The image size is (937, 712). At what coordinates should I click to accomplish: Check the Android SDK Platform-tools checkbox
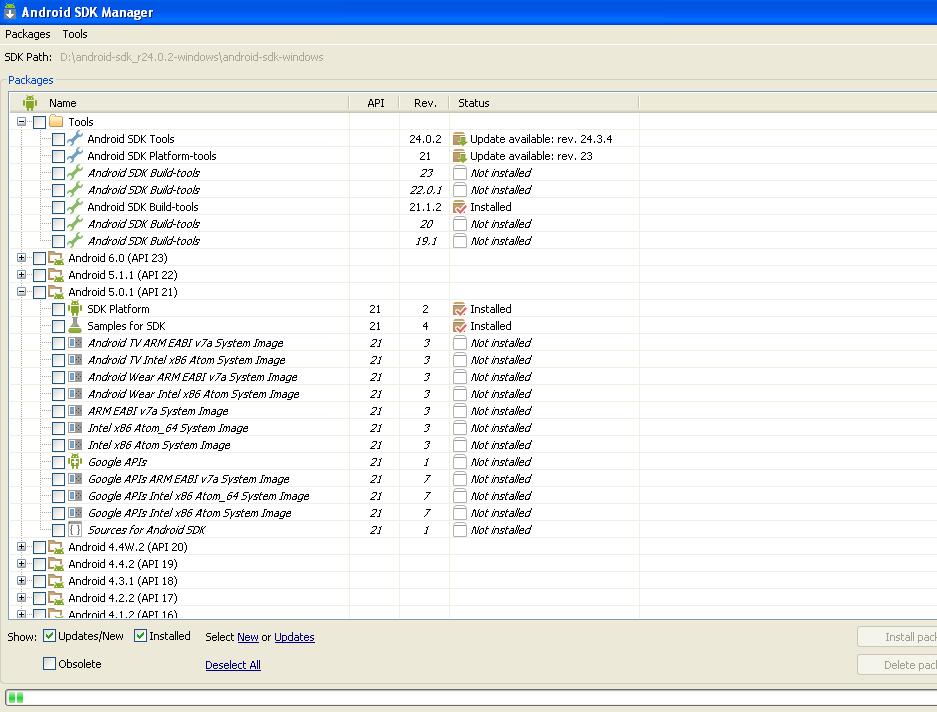(58, 157)
